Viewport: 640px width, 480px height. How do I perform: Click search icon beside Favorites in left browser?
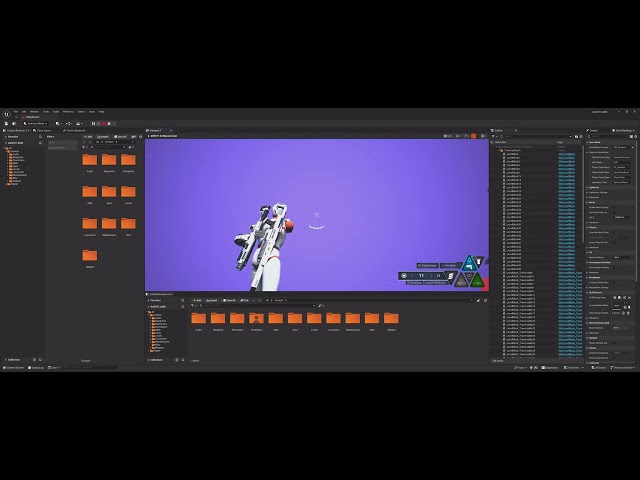(x=40, y=137)
